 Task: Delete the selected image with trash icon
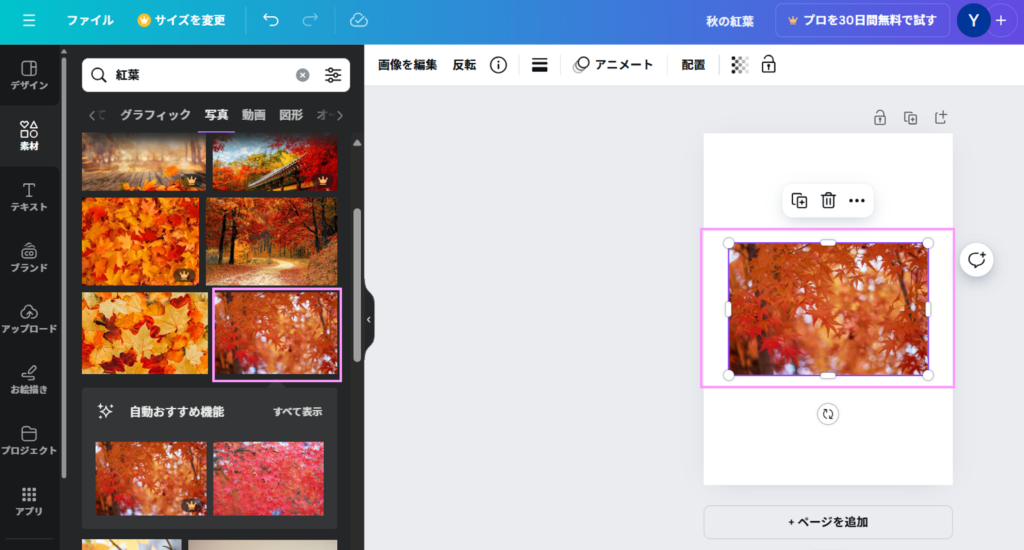pyautogui.click(x=828, y=201)
